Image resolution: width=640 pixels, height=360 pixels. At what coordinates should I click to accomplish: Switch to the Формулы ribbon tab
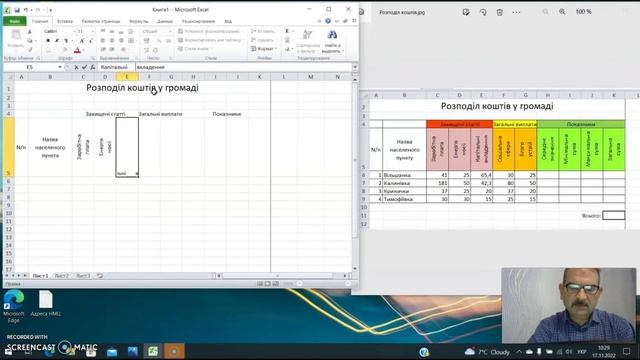(x=139, y=21)
